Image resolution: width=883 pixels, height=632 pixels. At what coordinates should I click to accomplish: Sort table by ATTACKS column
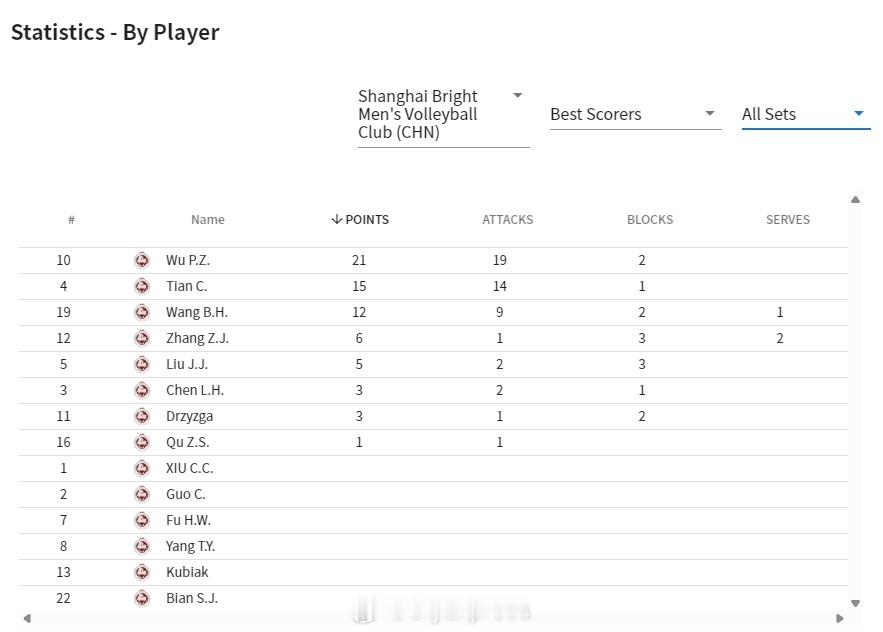tap(507, 220)
